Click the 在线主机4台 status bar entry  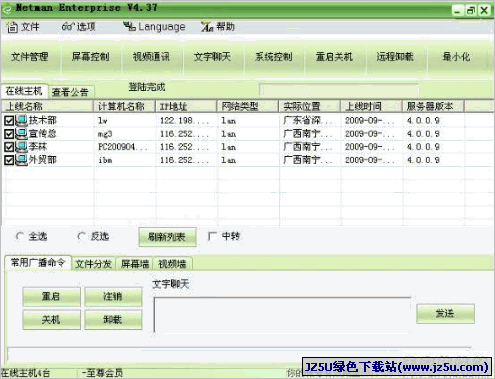point(25,373)
